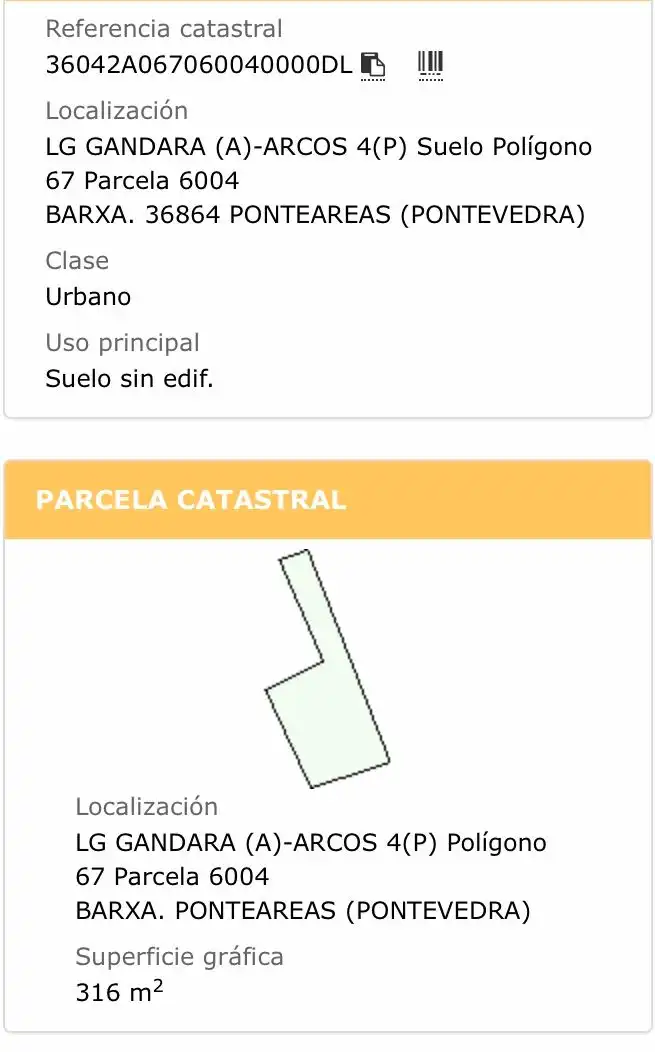Click '67 Parcela 6004' in parcel card
Image resolution: width=655 pixels, height=1052 pixels.
pyautogui.click(x=172, y=876)
